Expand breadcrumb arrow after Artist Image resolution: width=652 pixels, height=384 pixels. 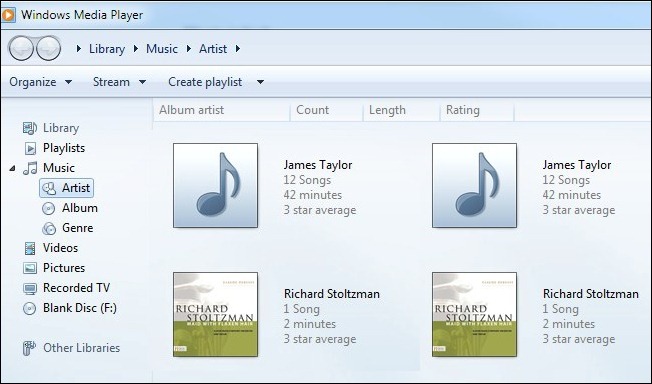pos(237,49)
